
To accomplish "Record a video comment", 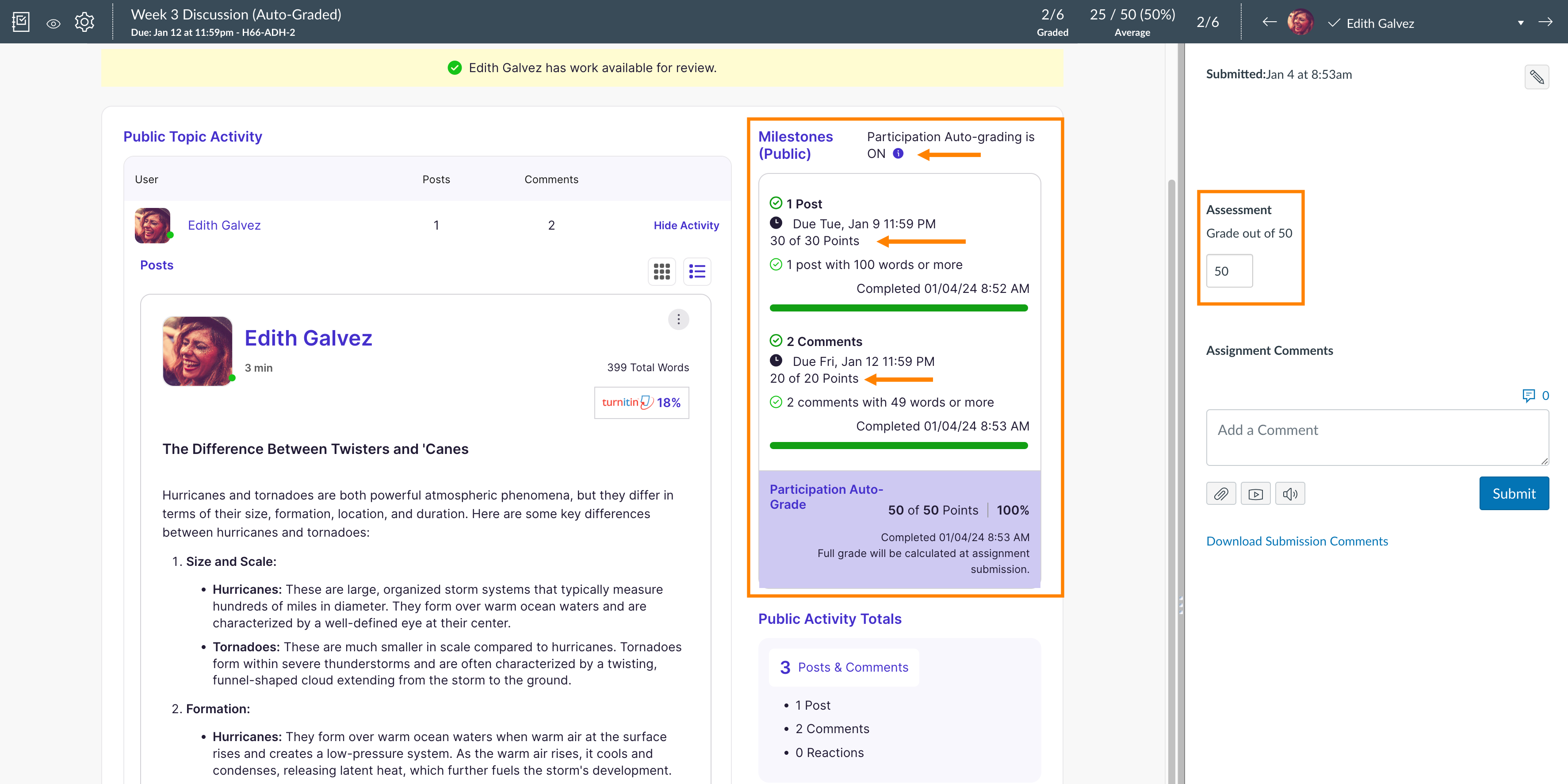I will [1256, 493].
